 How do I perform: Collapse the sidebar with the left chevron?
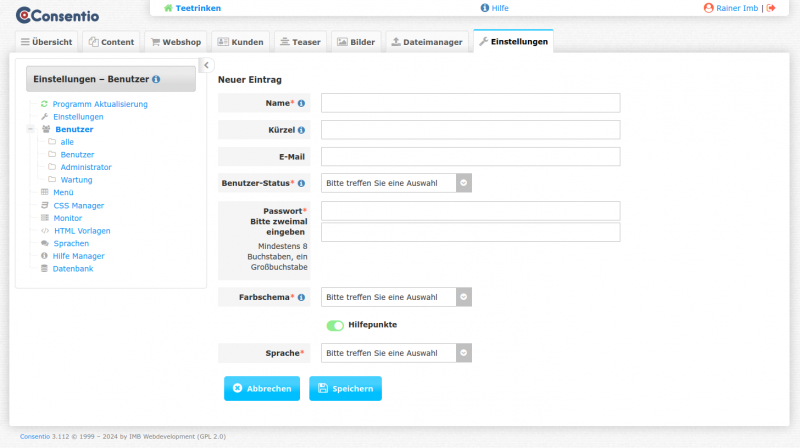tap(206, 65)
